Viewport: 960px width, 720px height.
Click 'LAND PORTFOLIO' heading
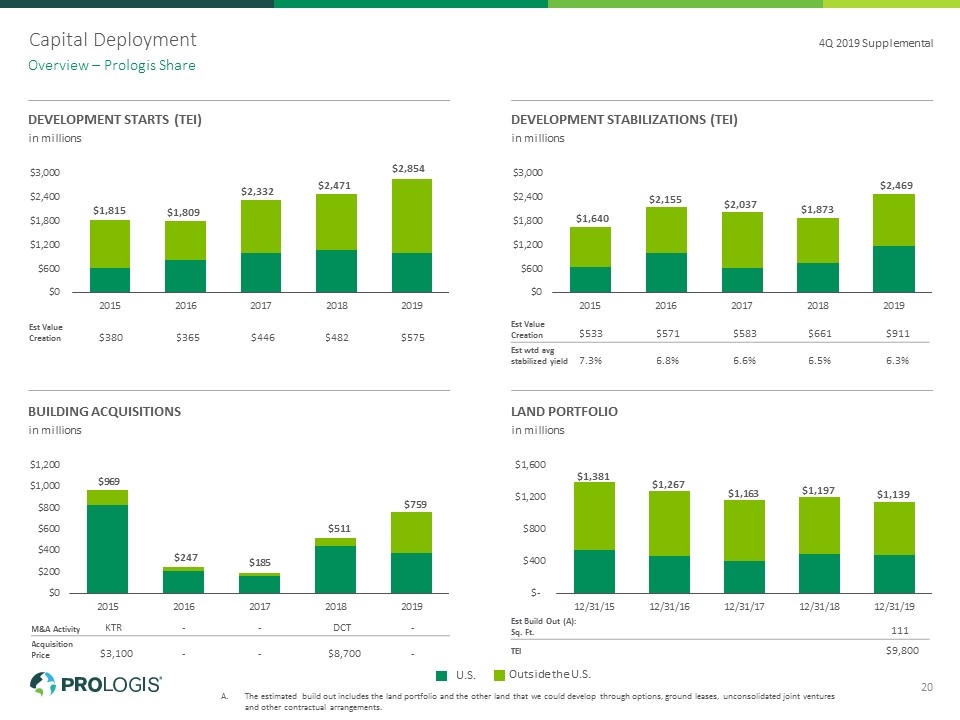pyautogui.click(x=564, y=411)
